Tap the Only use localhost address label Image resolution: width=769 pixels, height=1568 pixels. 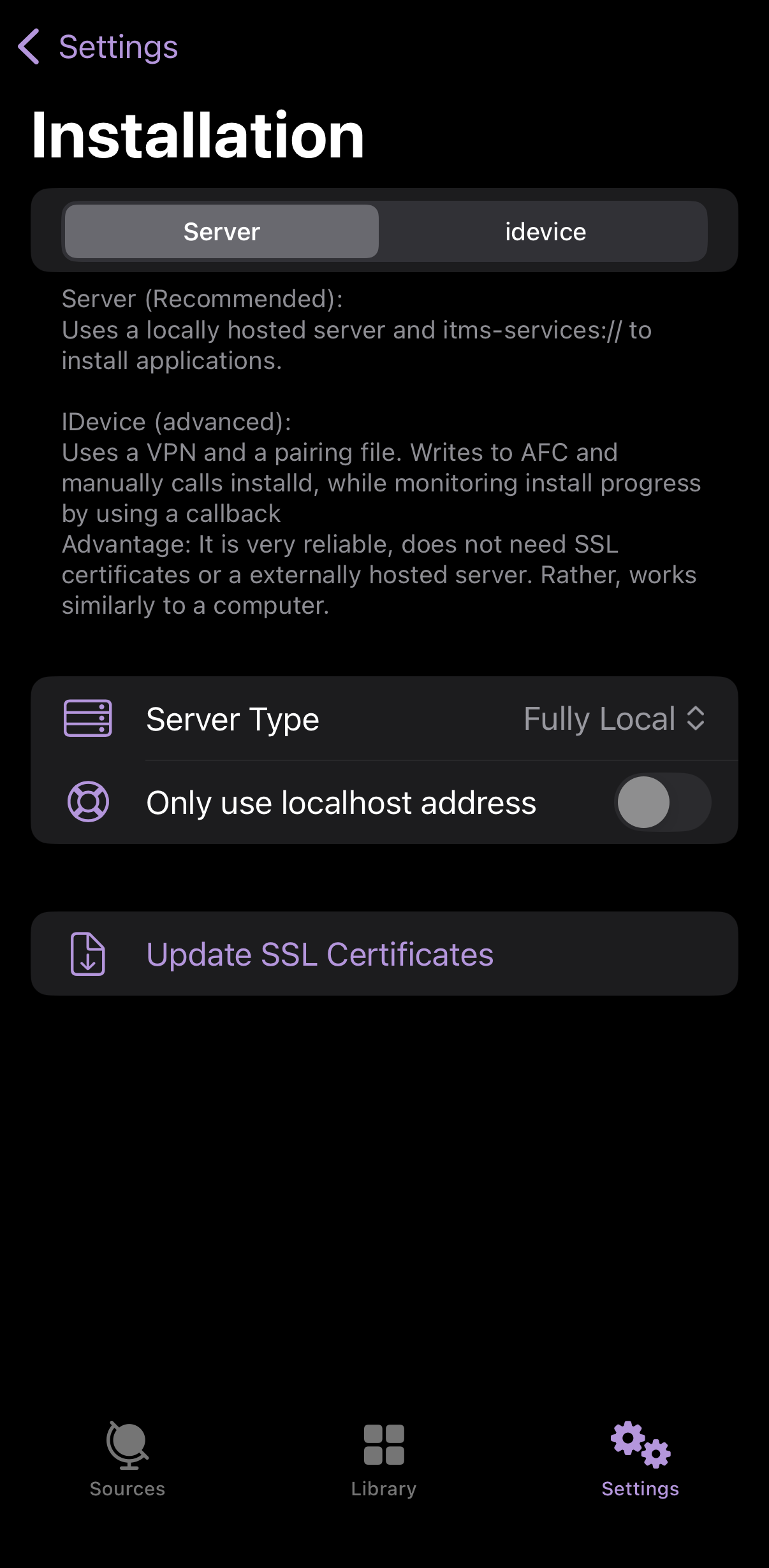click(341, 802)
